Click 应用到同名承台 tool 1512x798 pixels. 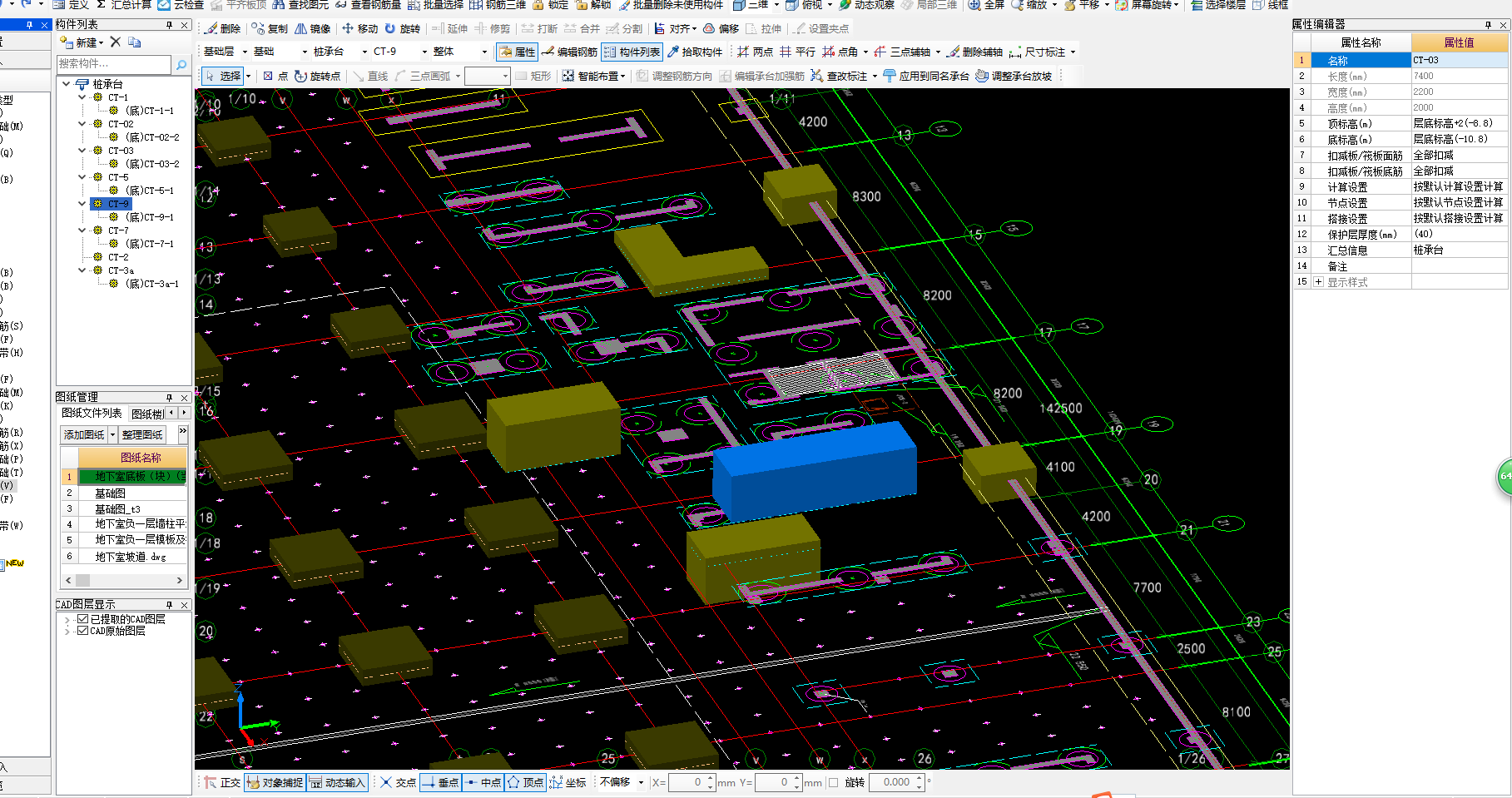pos(926,76)
